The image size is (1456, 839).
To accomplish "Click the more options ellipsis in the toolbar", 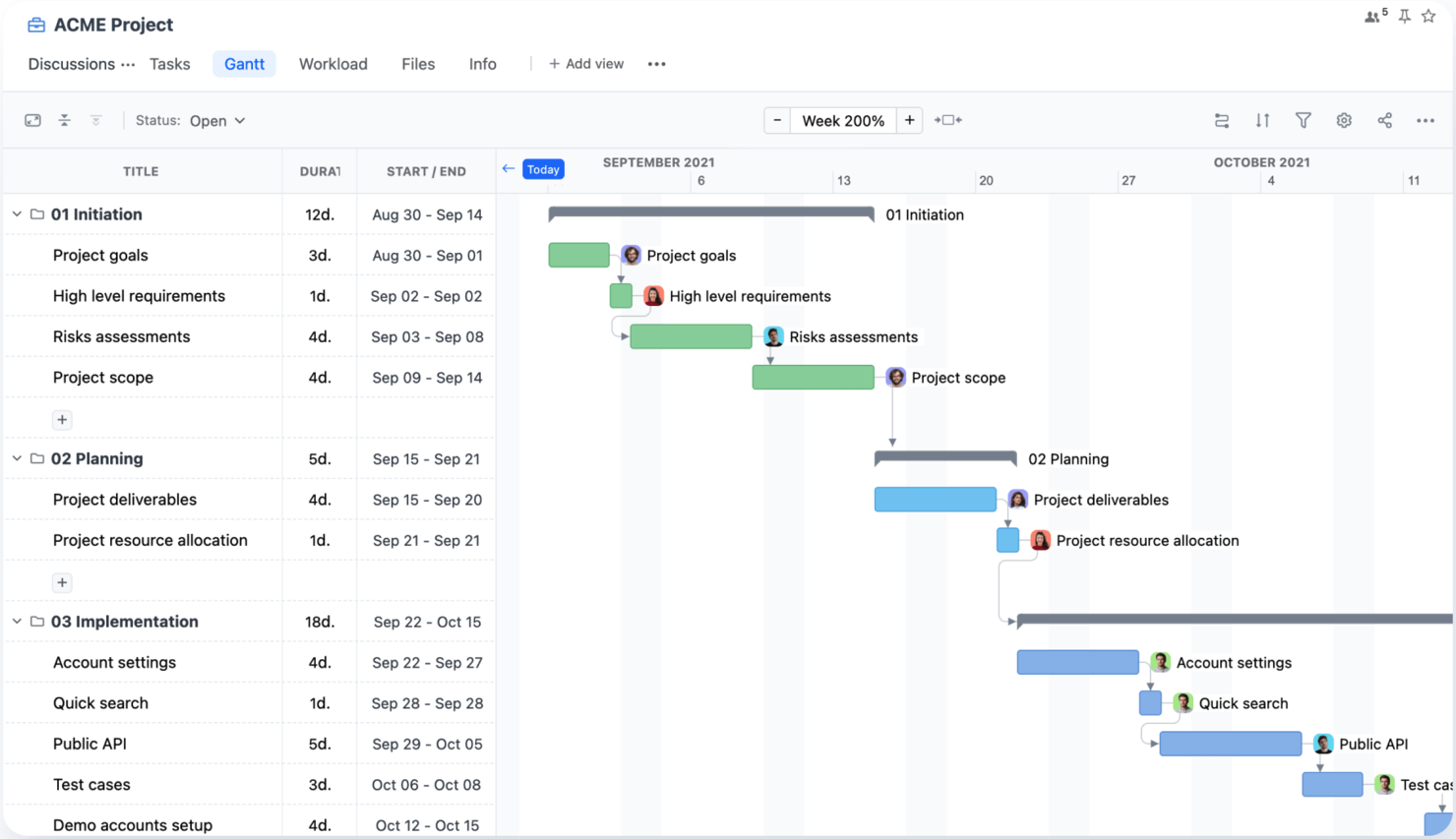I will [x=1425, y=119].
